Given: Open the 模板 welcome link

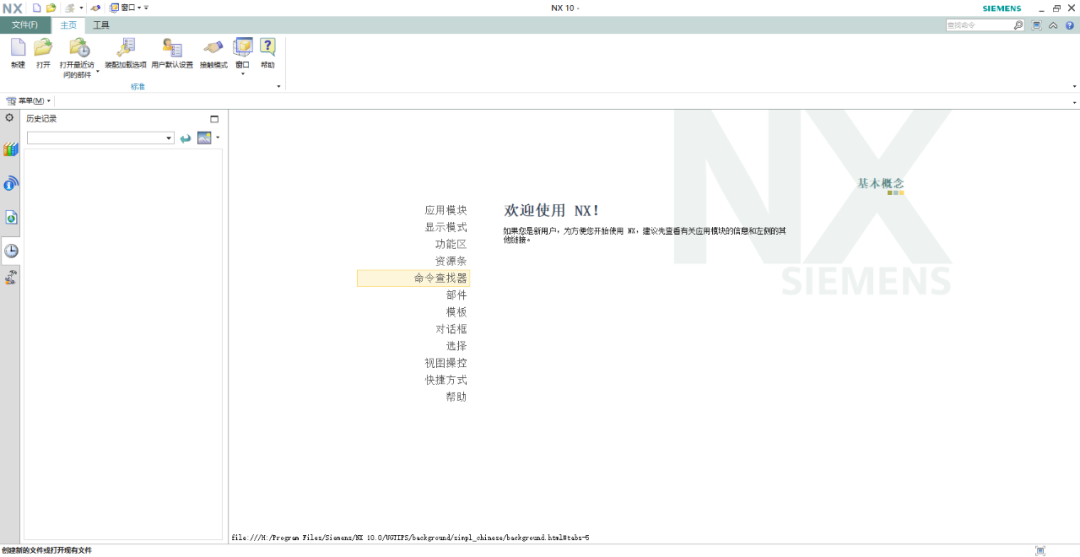Looking at the screenshot, I should click(x=457, y=312).
